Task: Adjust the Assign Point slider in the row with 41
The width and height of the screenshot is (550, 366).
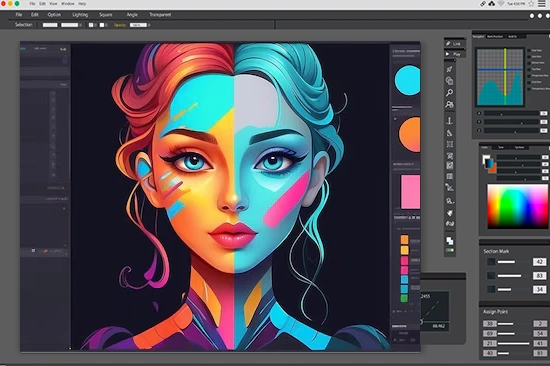Action: pos(514,343)
